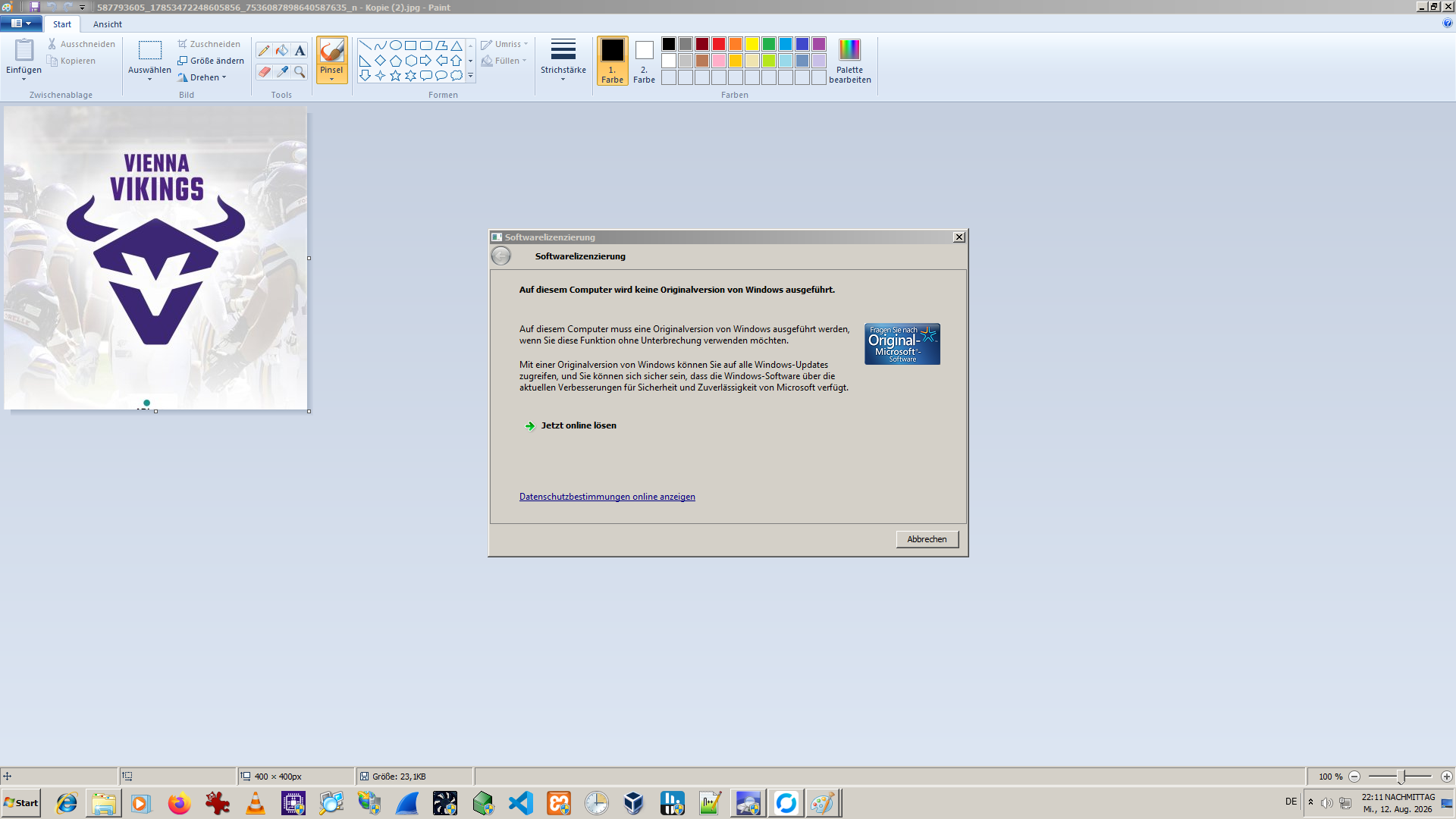Click Größe ändern to resize image
The image size is (1456, 819).
click(211, 61)
